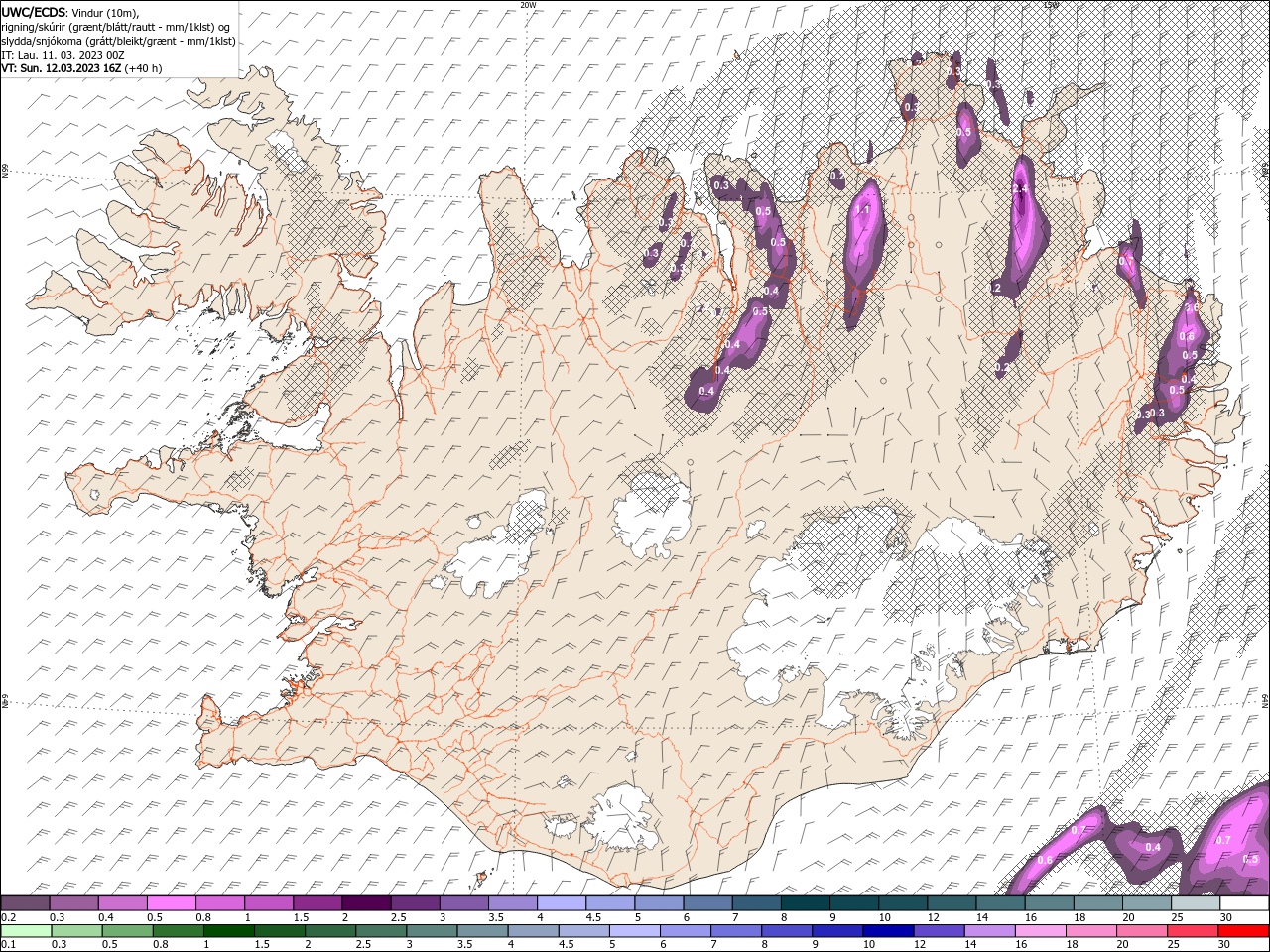Viewport: 1270px width, 952px height.
Task: Click the '15W' longitude label at top
Action: 1051,5
